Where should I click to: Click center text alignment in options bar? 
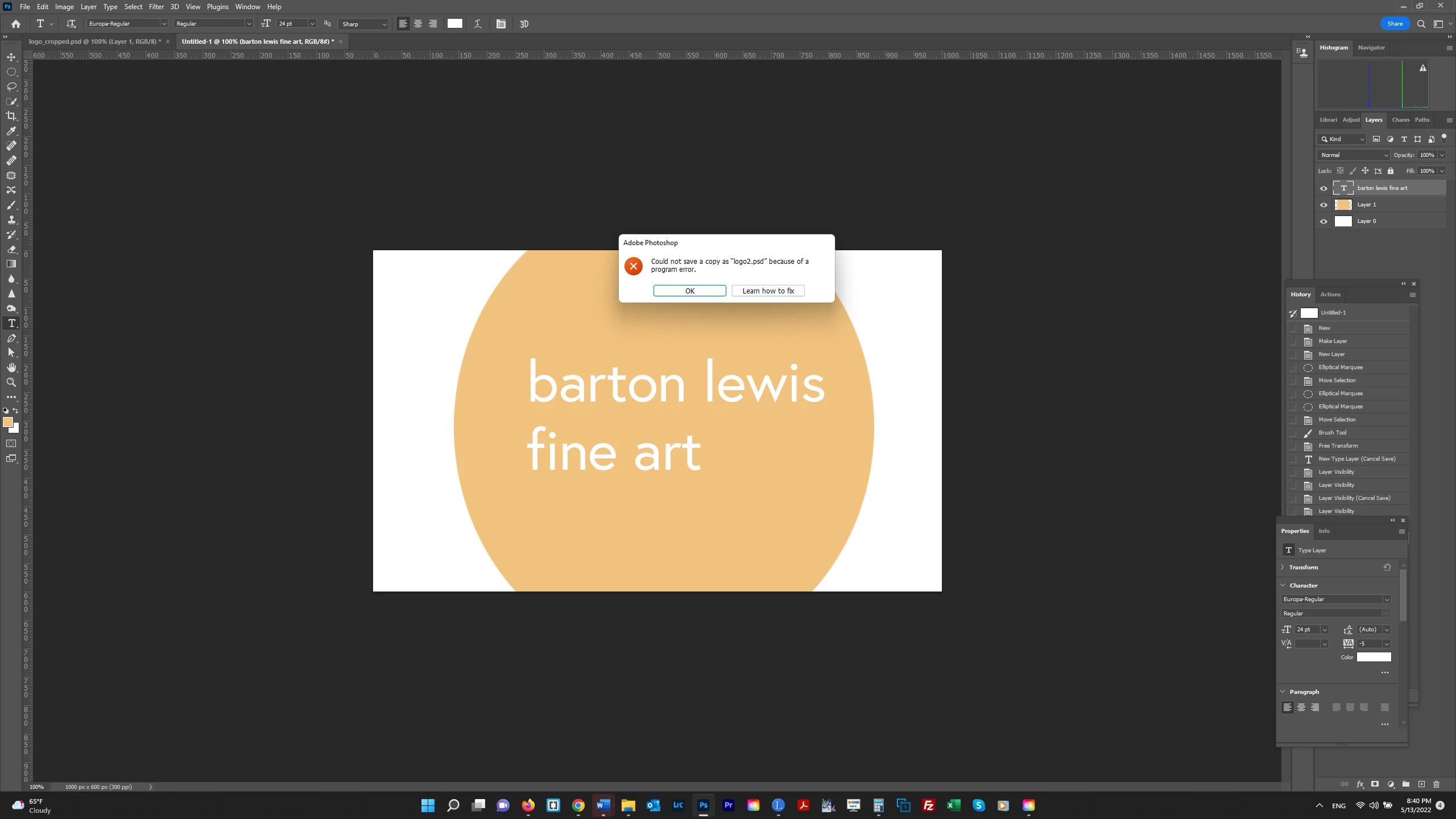pyautogui.click(x=418, y=24)
